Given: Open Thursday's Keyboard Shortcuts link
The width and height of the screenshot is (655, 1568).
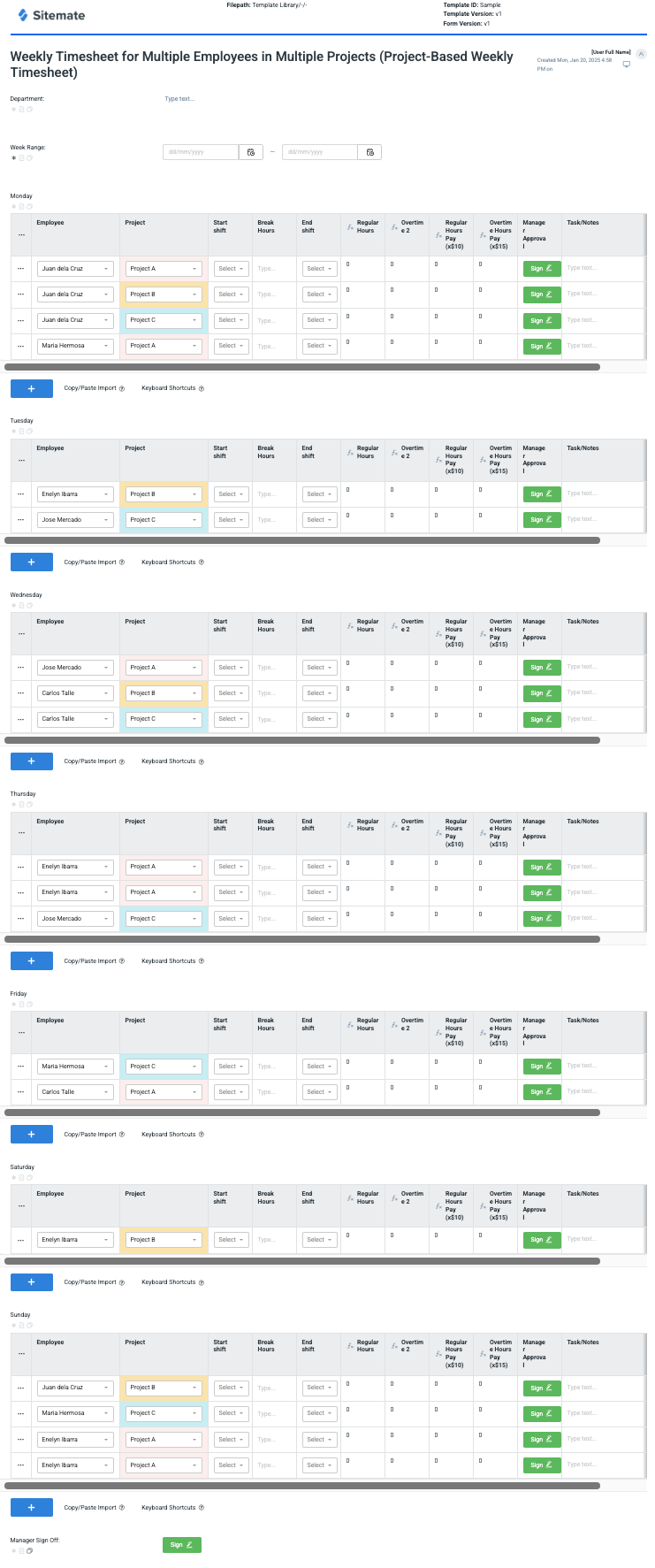Looking at the screenshot, I should pos(168,961).
